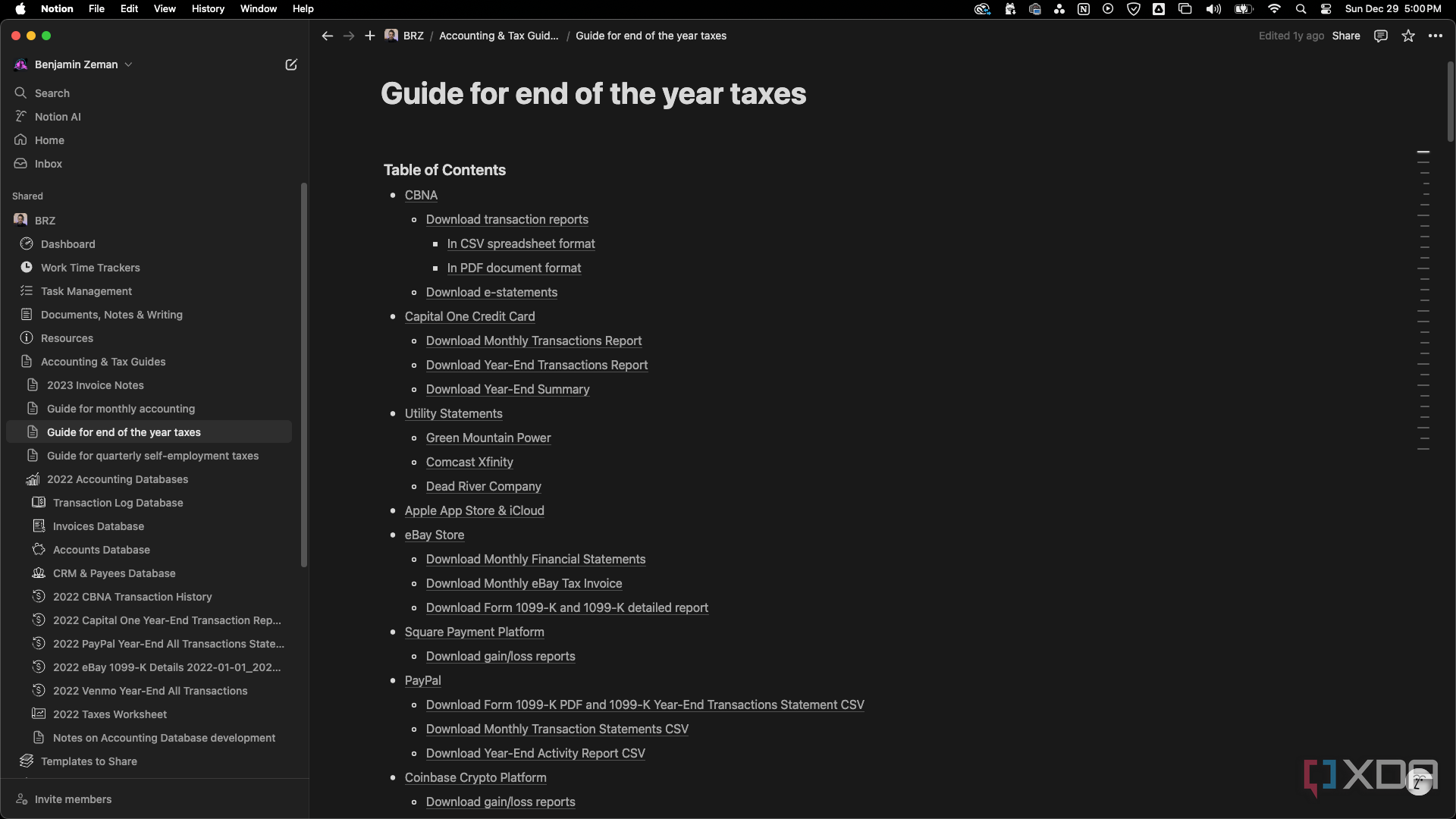Click the Download transaction reports link
Screen dimensions: 1456x819
pos(507,219)
